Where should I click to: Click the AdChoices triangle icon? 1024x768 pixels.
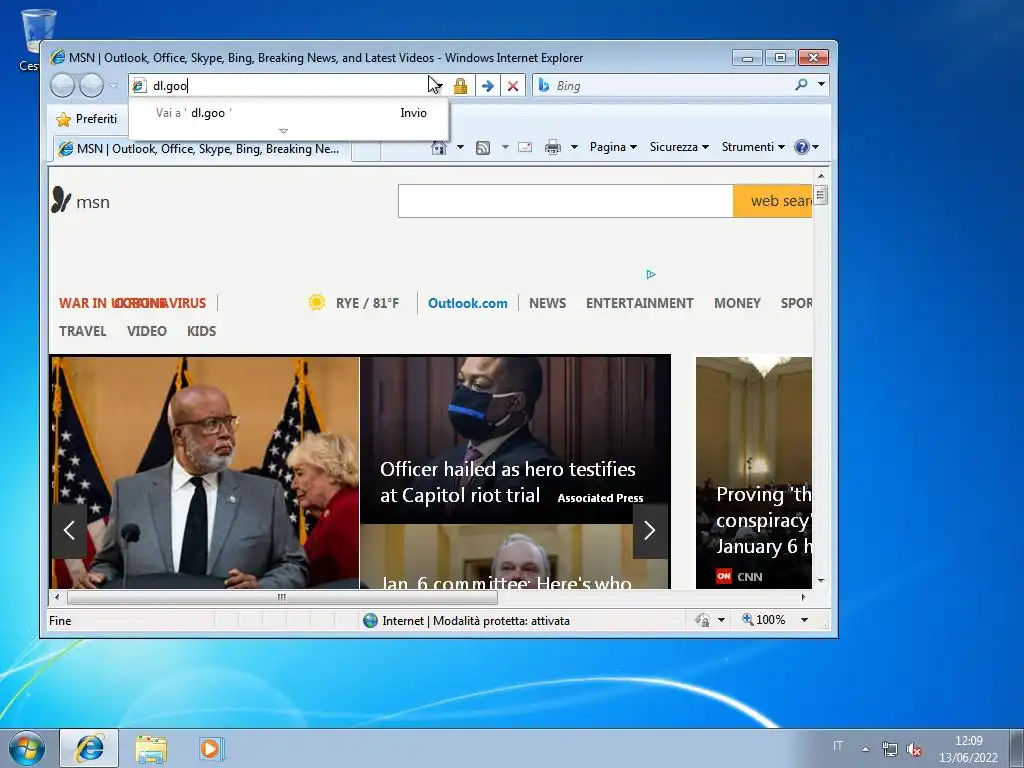pyautogui.click(x=650, y=274)
